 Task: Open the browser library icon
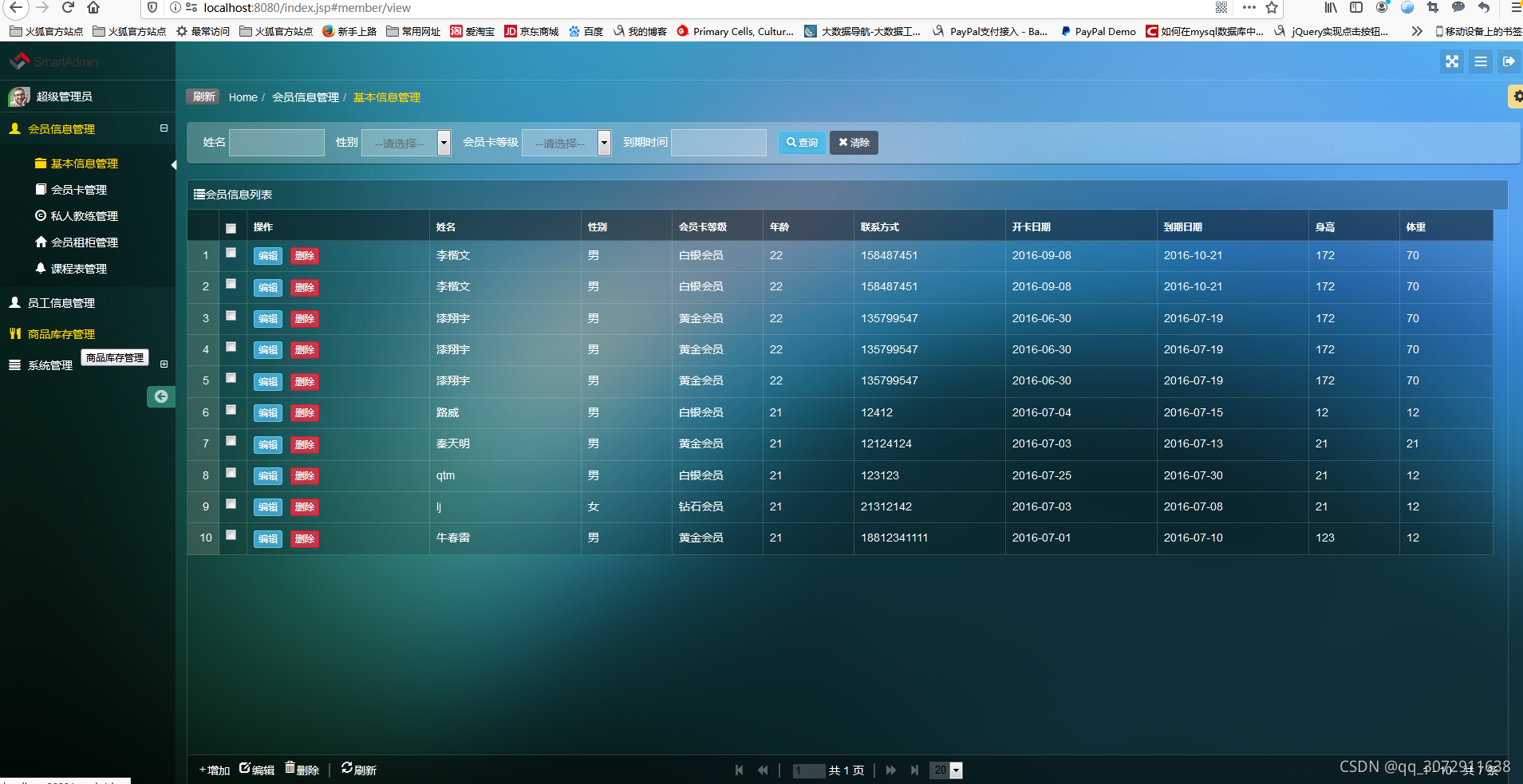pyautogui.click(x=1331, y=8)
